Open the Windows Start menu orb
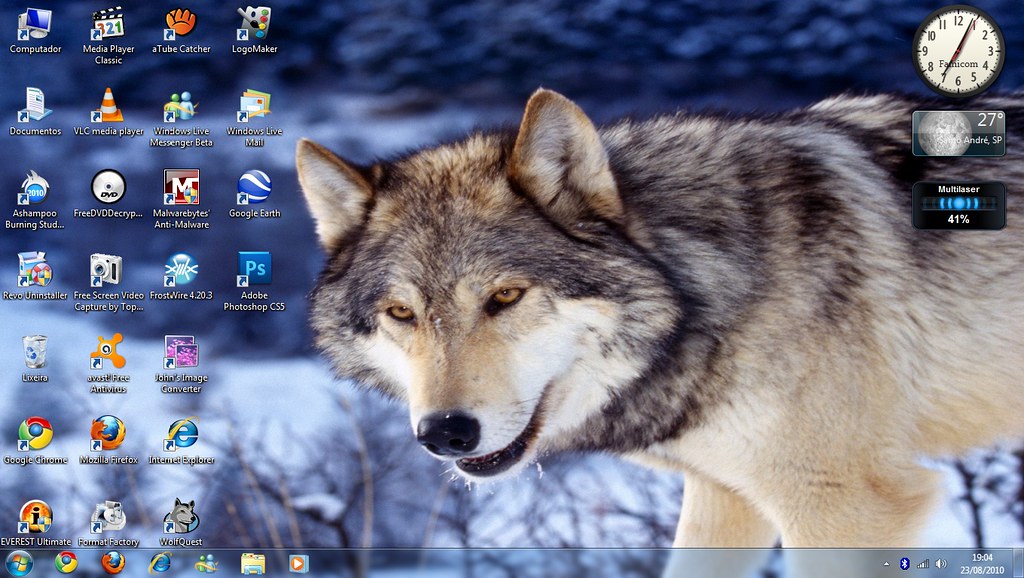Image resolution: width=1024 pixels, height=578 pixels. [x=19, y=563]
